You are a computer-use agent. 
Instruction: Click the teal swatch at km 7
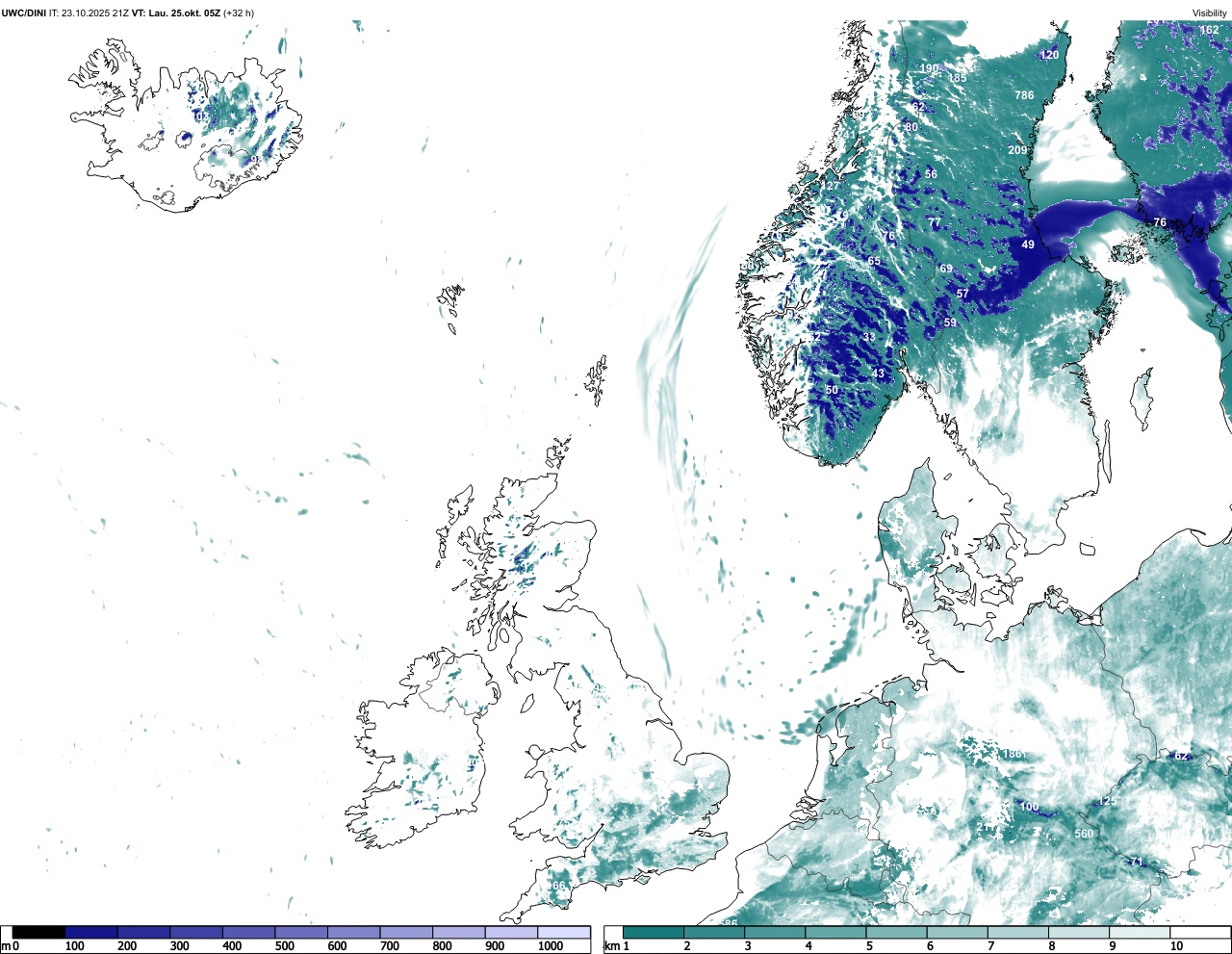(1019, 932)
